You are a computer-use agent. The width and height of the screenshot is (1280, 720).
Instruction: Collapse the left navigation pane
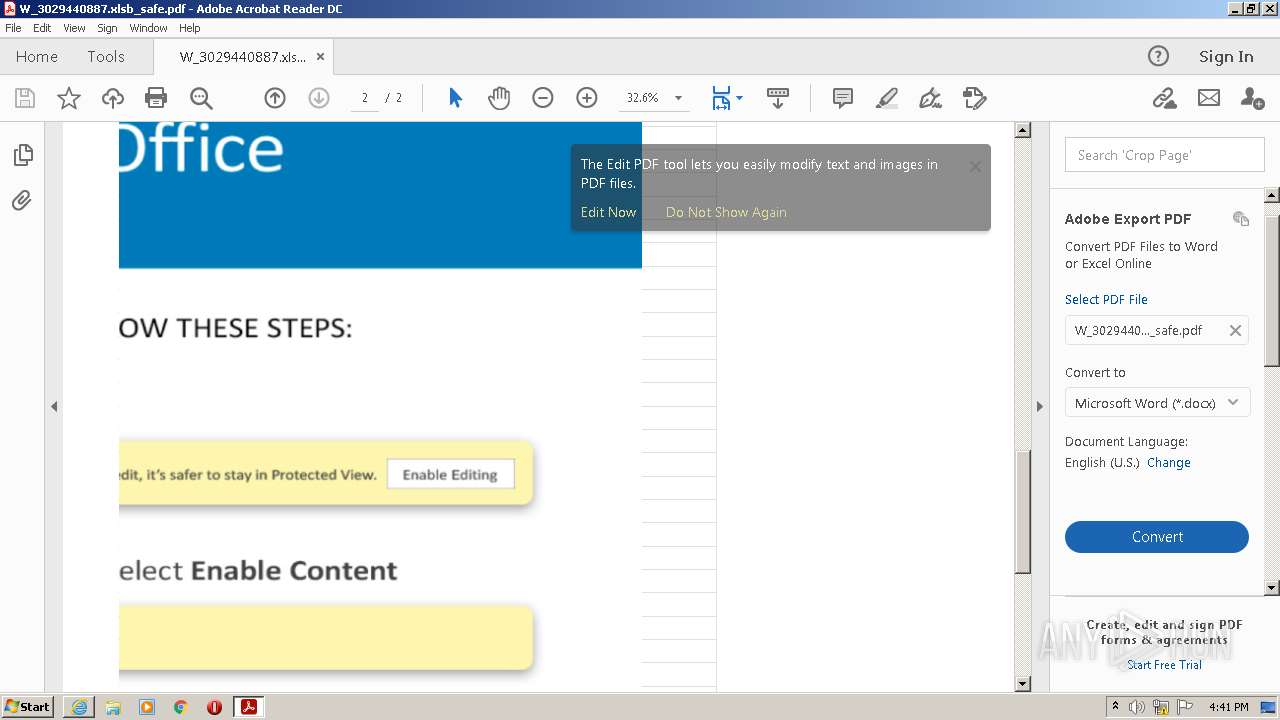click(x=54, y=406)
